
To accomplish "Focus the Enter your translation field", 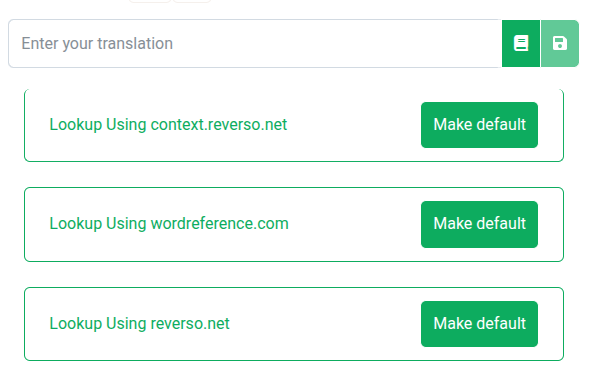I will (255, 44).
